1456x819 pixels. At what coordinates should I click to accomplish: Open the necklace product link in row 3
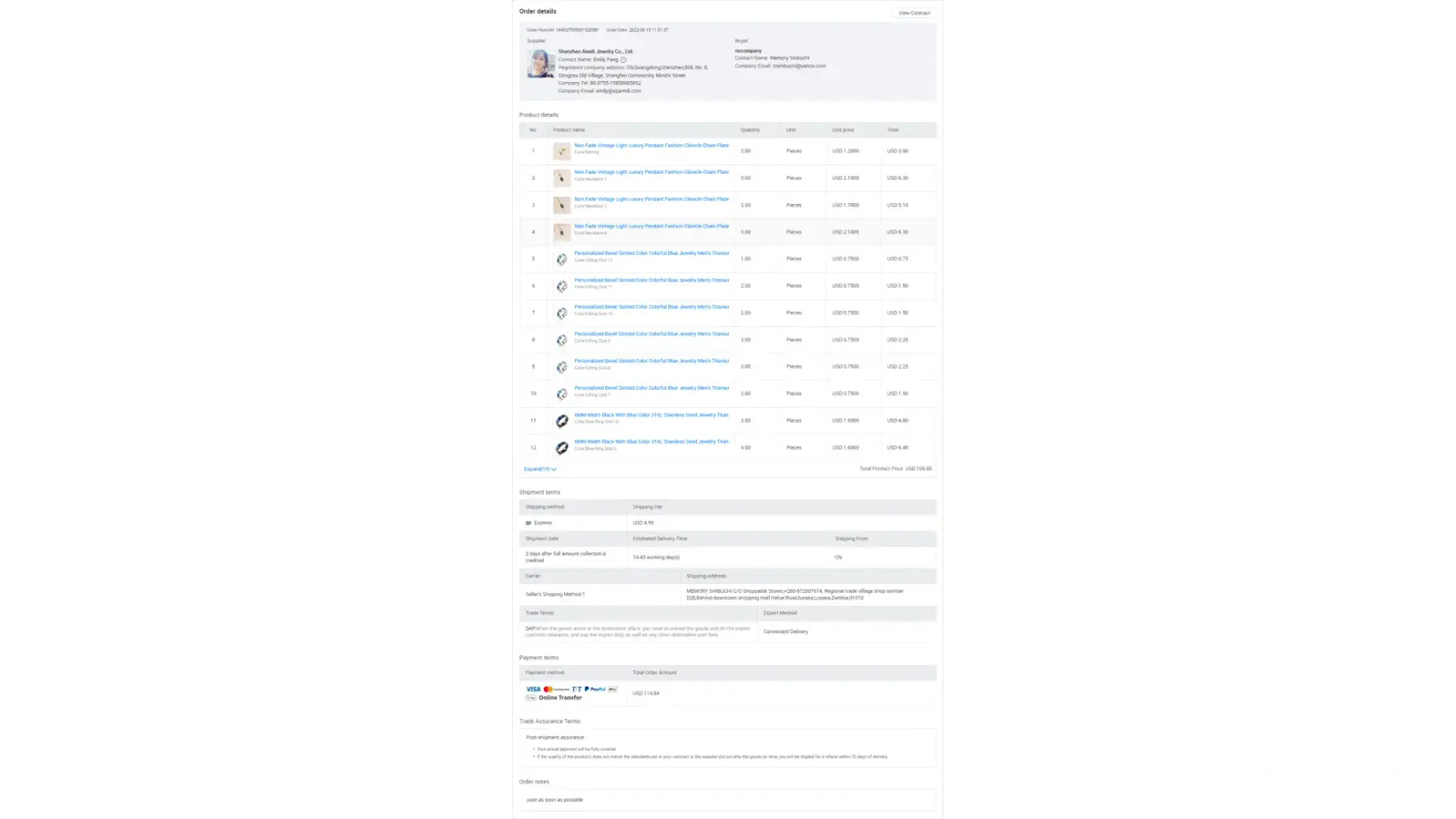(x=651, y=199)
